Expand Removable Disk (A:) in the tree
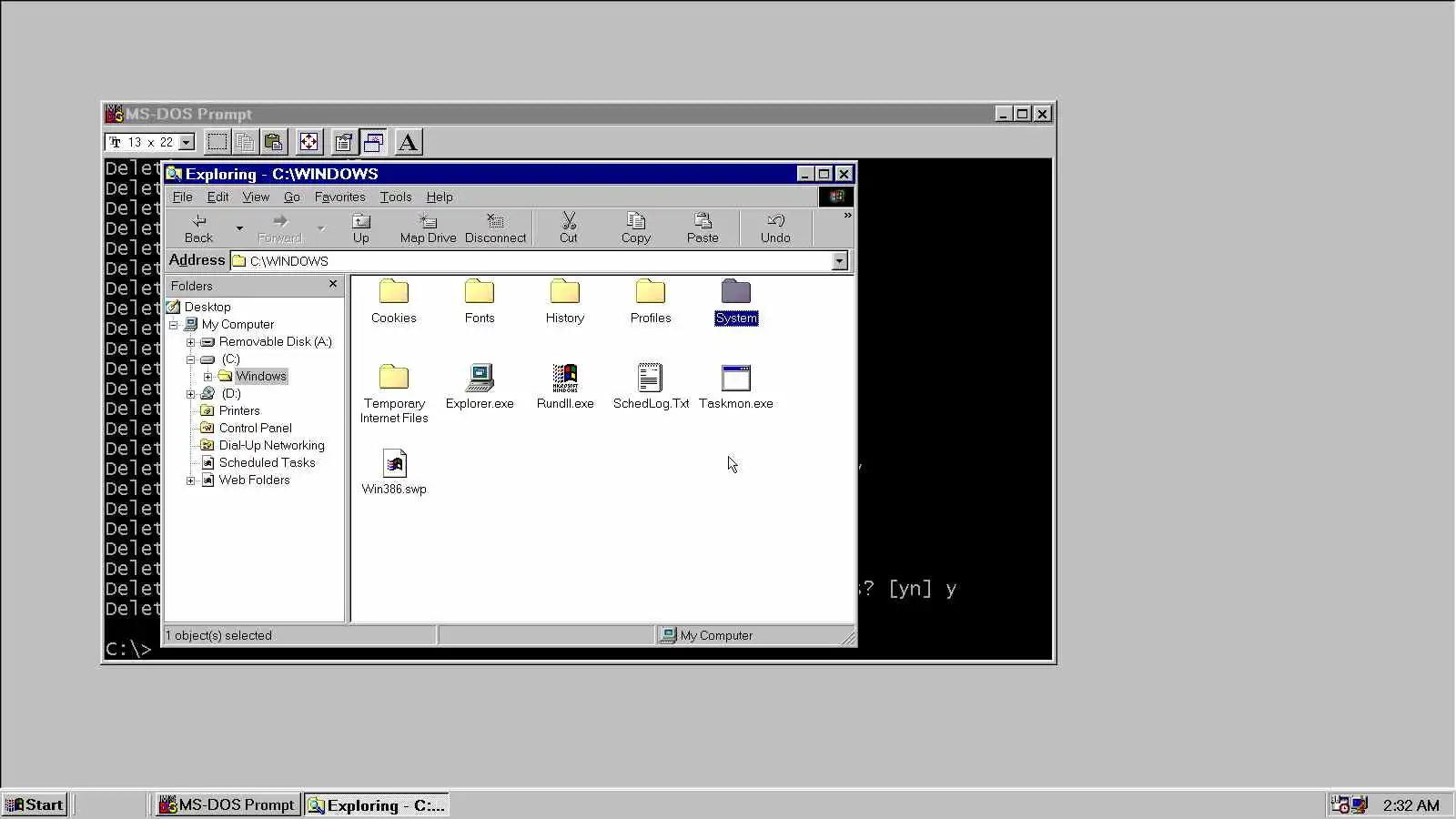 click(x=190, y=342)
